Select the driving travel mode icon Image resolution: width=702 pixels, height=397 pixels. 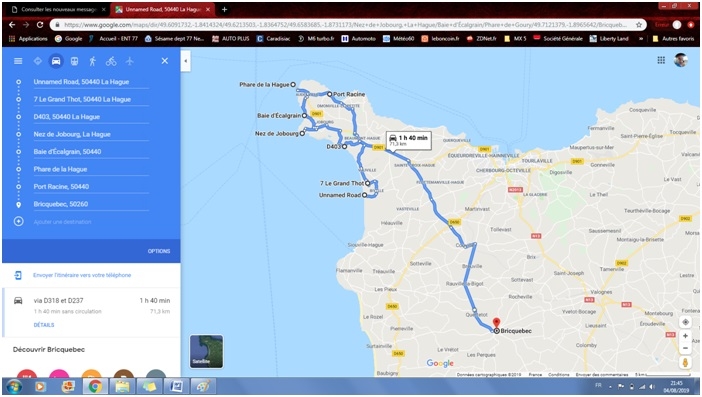(x=56, y=61)
